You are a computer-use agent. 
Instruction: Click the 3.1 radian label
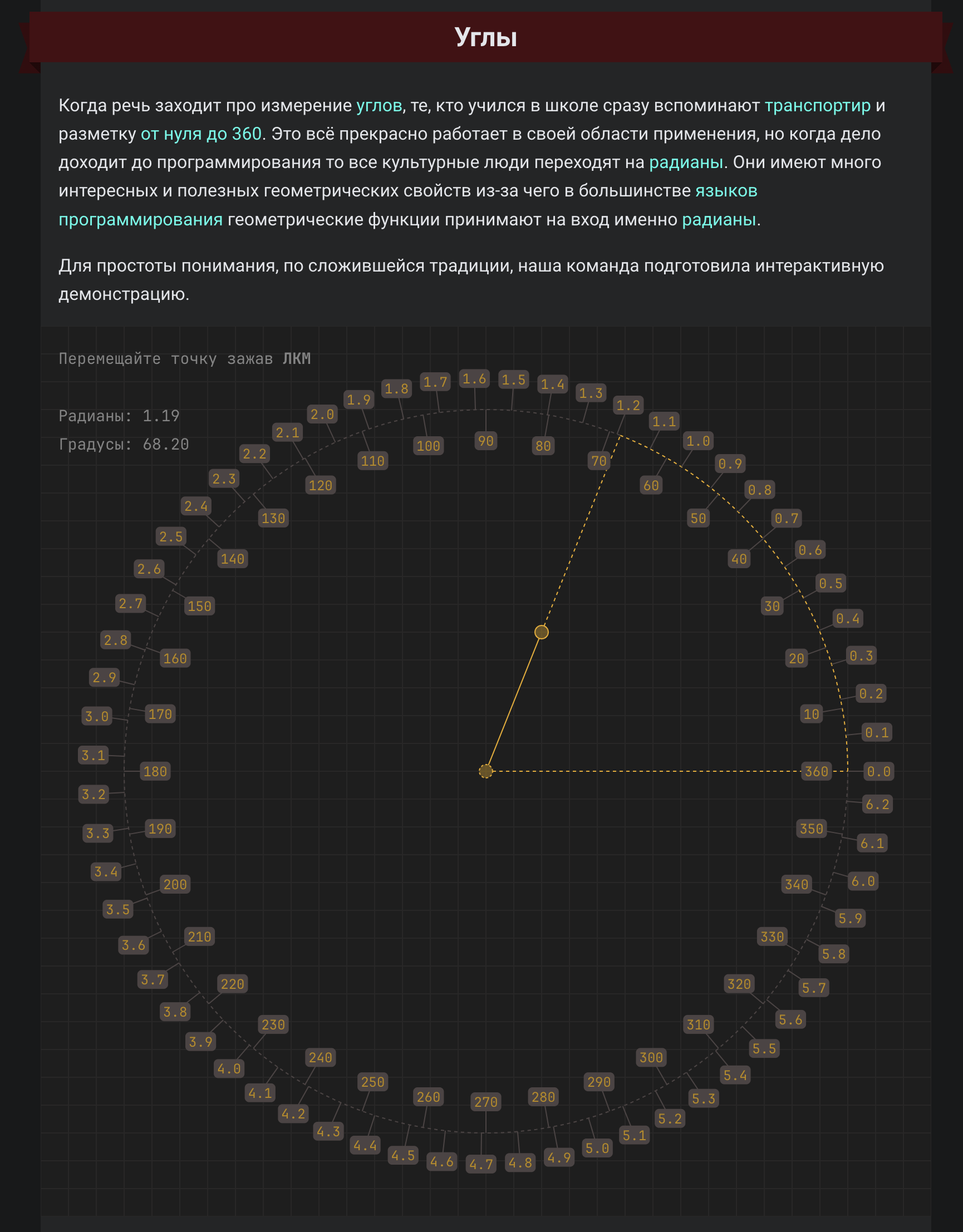pos(94,755)
